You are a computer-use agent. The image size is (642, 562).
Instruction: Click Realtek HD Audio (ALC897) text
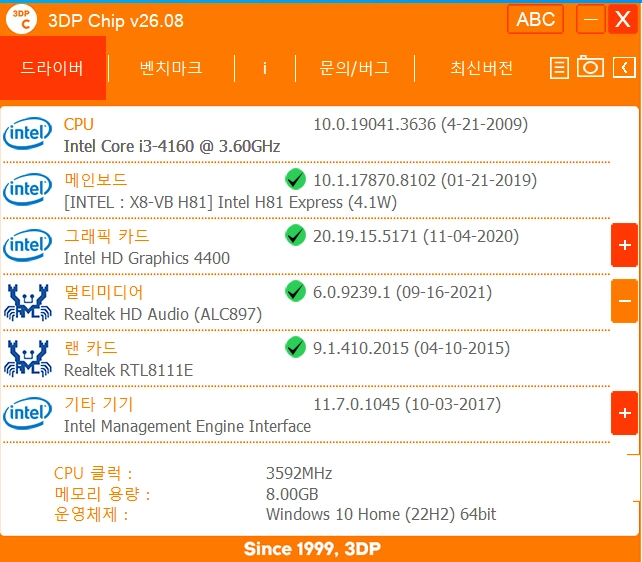coord(163,315)
